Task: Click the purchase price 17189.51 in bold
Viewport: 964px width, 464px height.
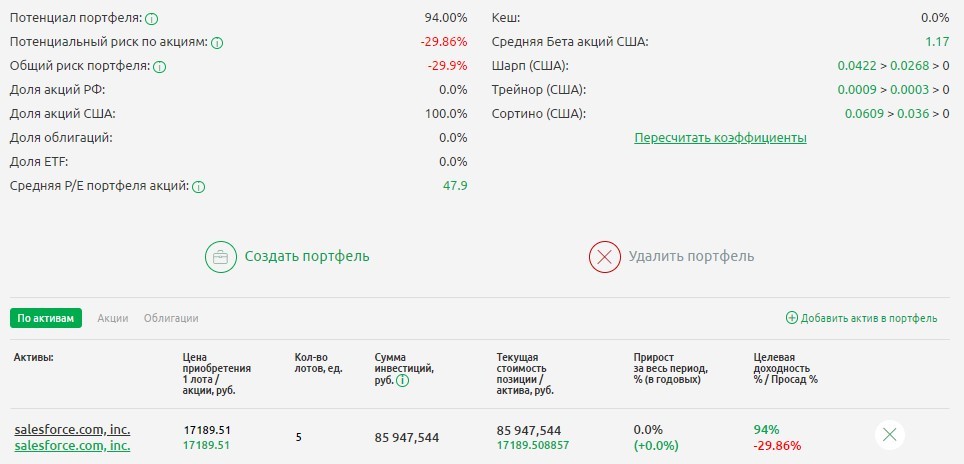Action: coord(207,429)
